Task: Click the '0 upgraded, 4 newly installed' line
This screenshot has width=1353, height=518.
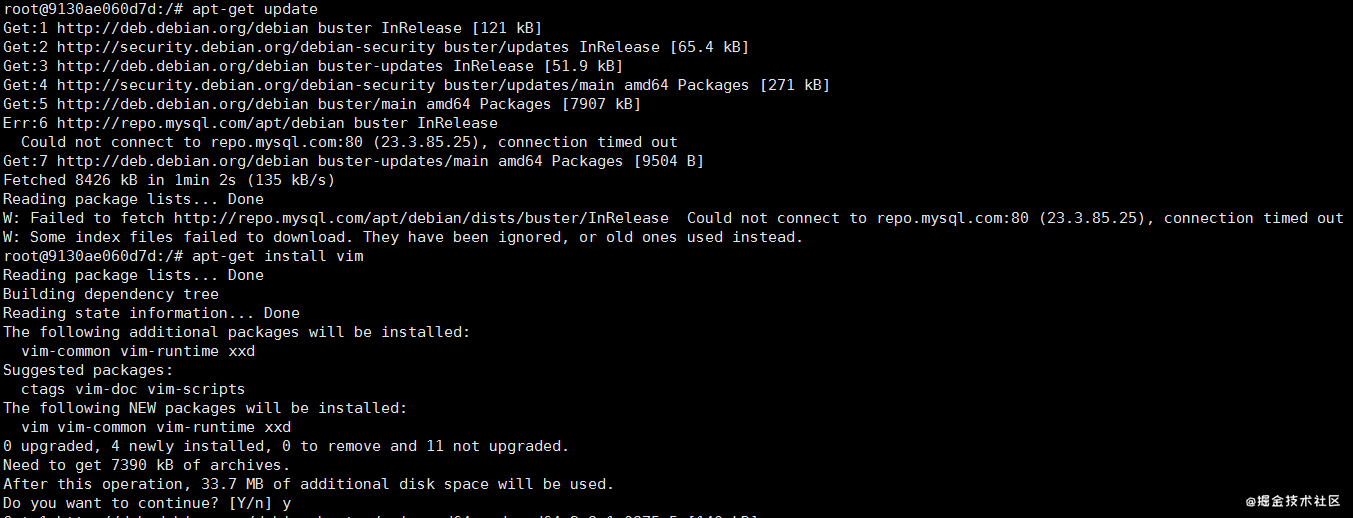Action: click(x=286, y=446)
